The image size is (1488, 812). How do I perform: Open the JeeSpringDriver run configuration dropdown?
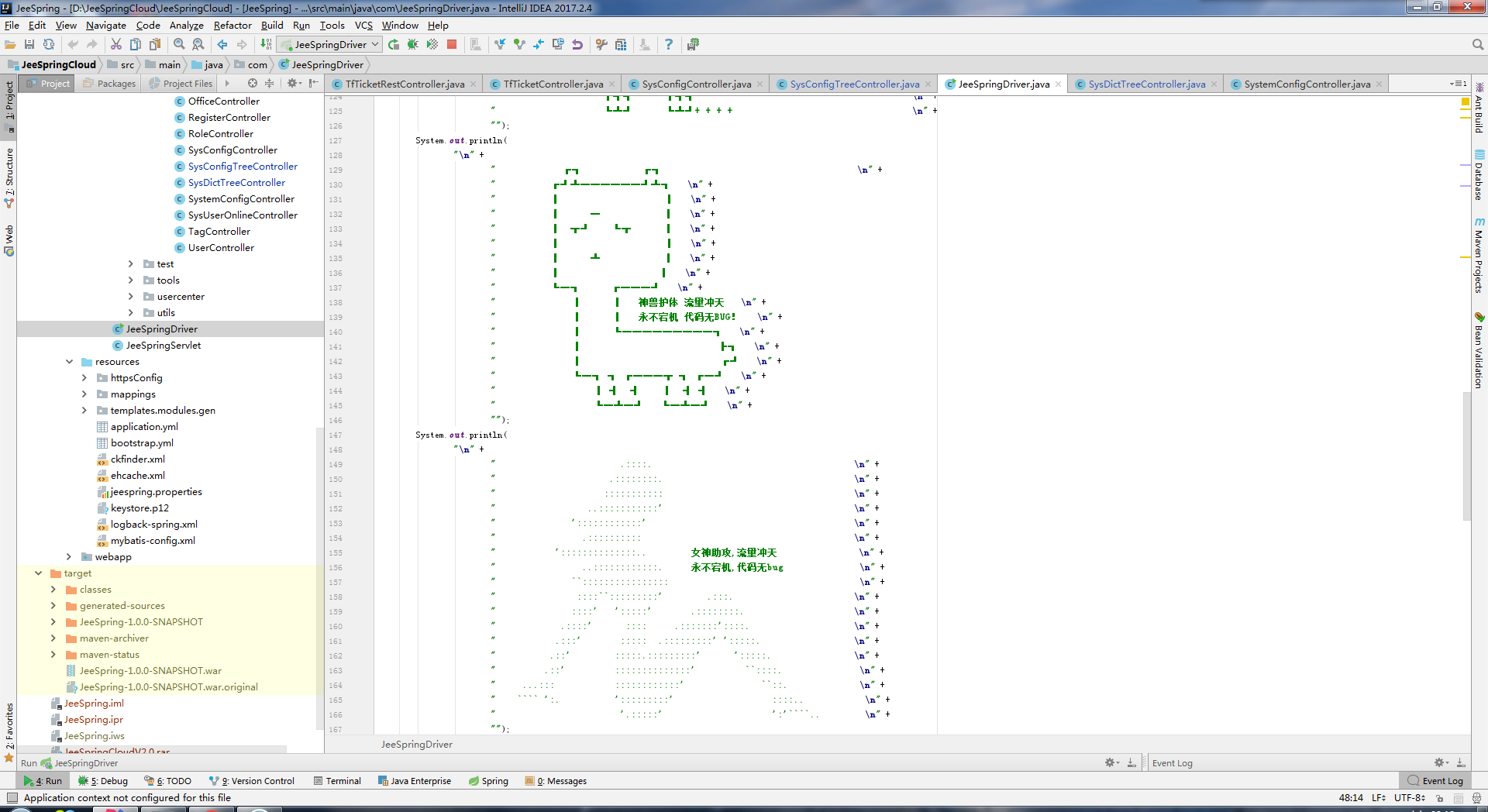tap(330, 44)
